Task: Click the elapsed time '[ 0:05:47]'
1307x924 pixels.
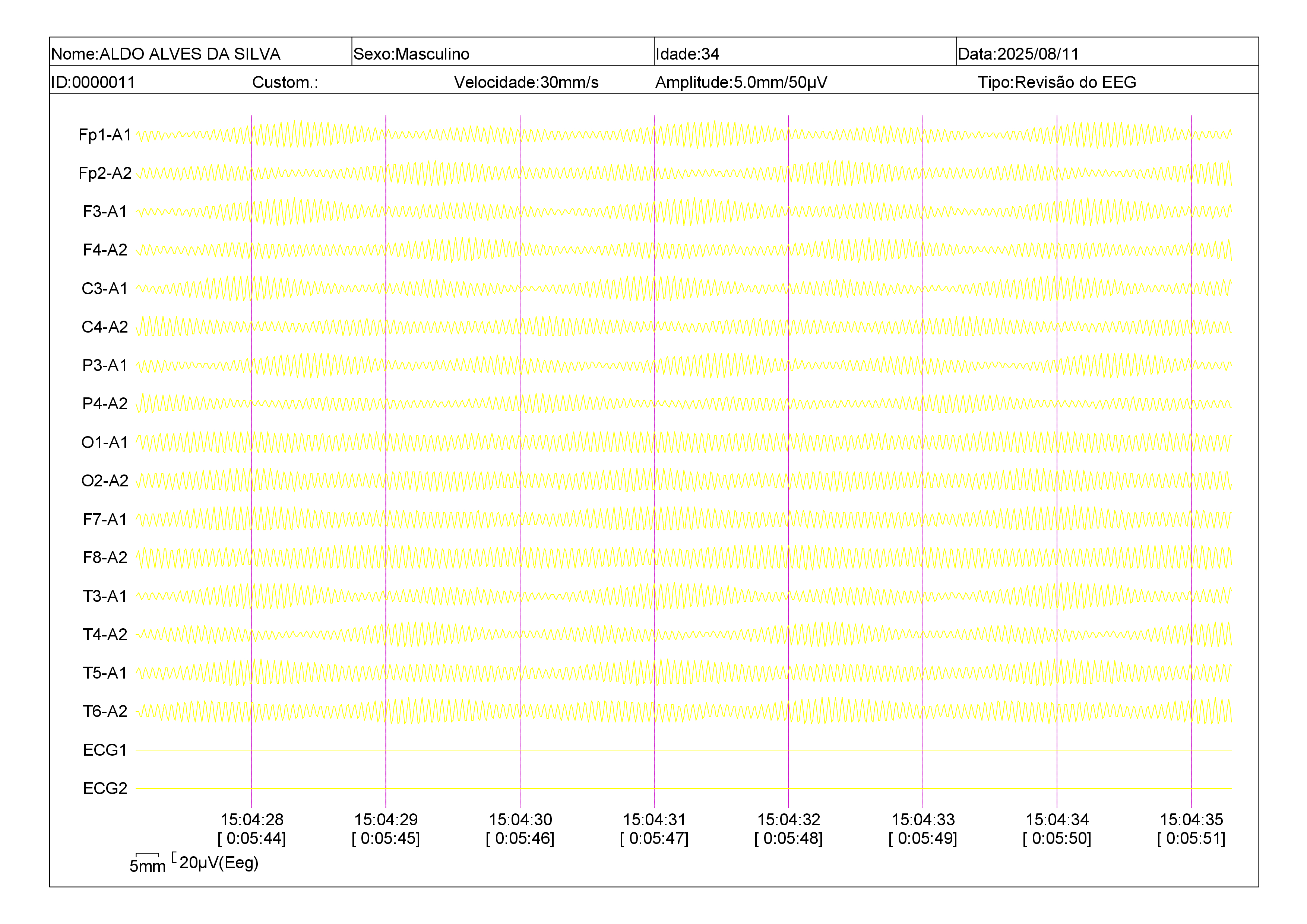Action: (654, 838)
